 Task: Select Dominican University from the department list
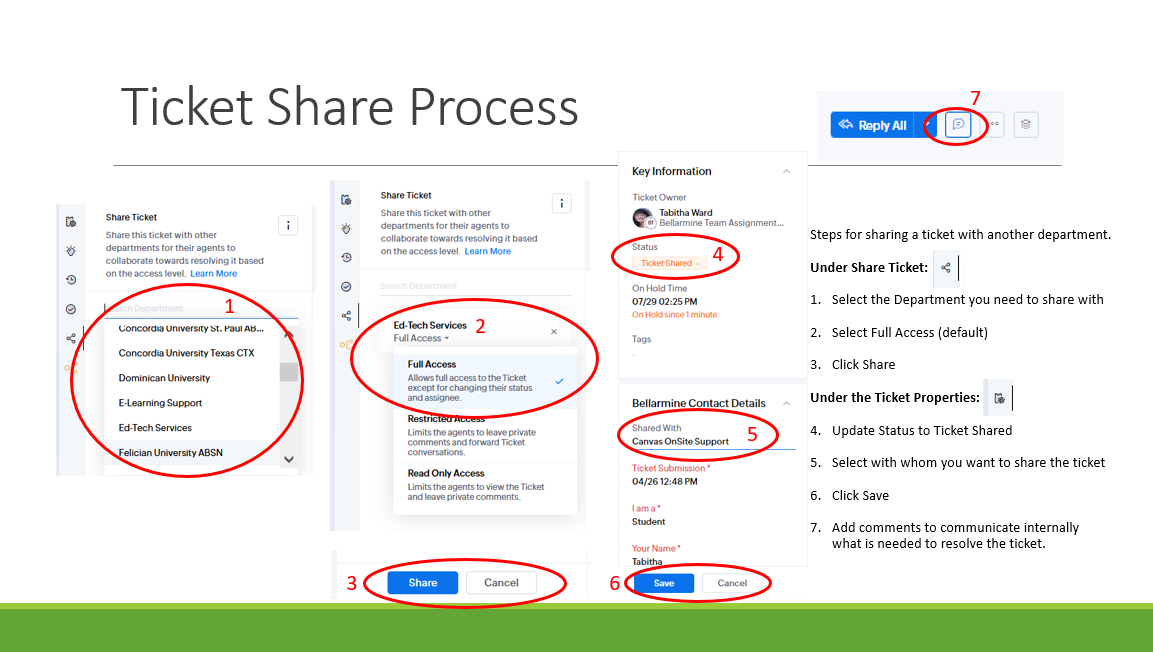pyautogui.click(x=164, y=378)
